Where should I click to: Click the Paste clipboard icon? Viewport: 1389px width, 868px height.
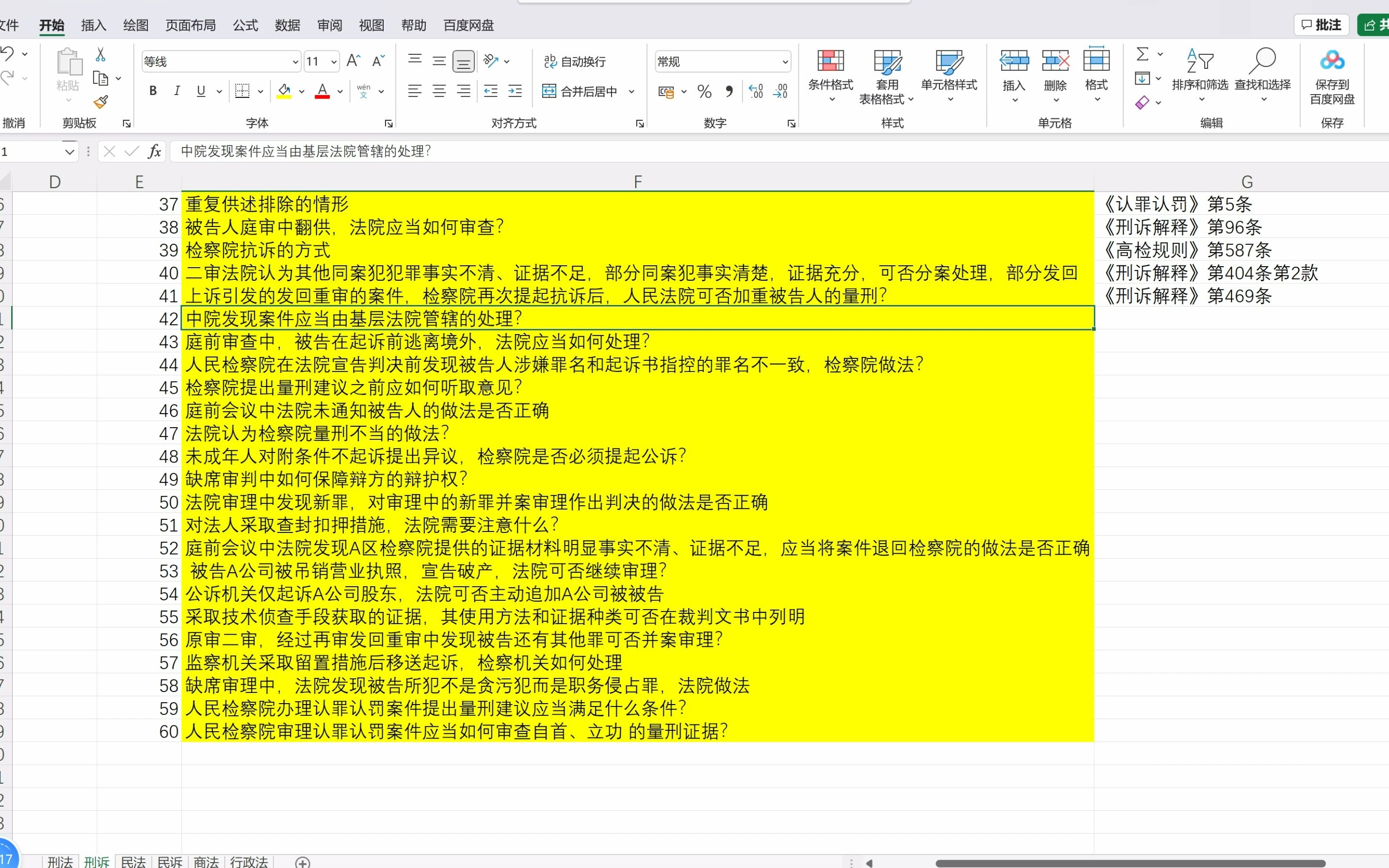pyautogui.click(x=68, y=62)
